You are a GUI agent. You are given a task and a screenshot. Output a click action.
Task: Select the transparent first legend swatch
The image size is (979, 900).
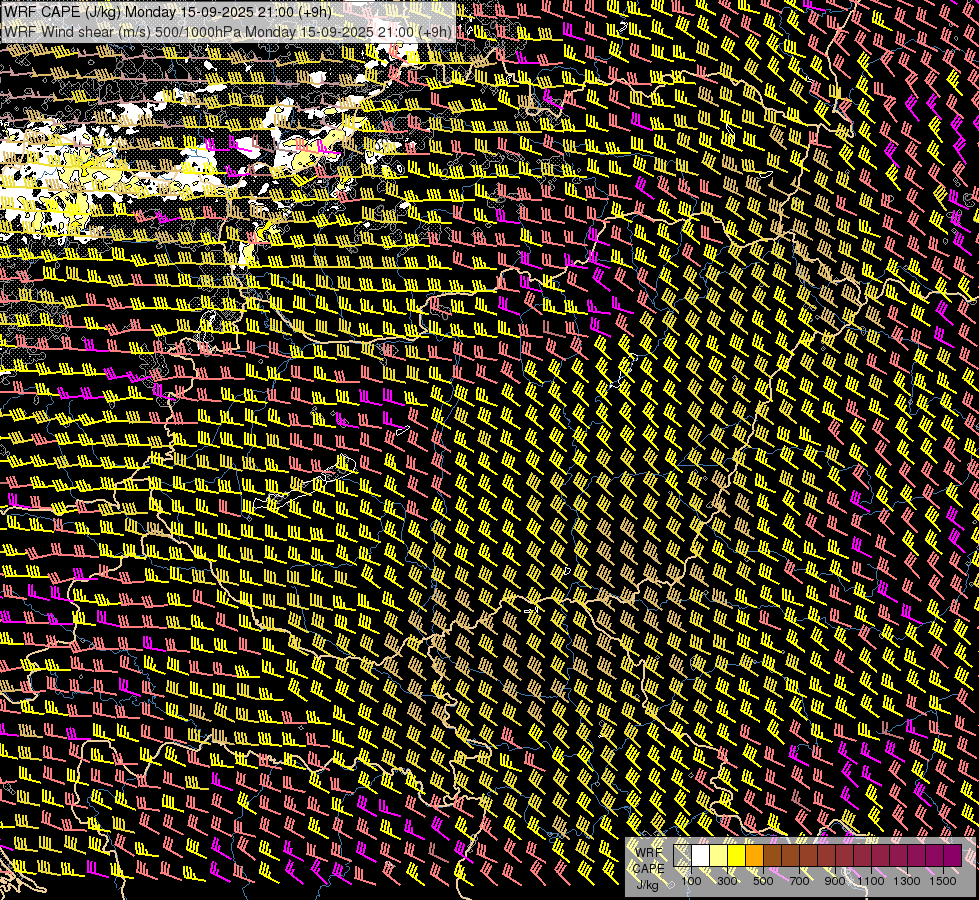pyautogui.click(x=682, y=855)
